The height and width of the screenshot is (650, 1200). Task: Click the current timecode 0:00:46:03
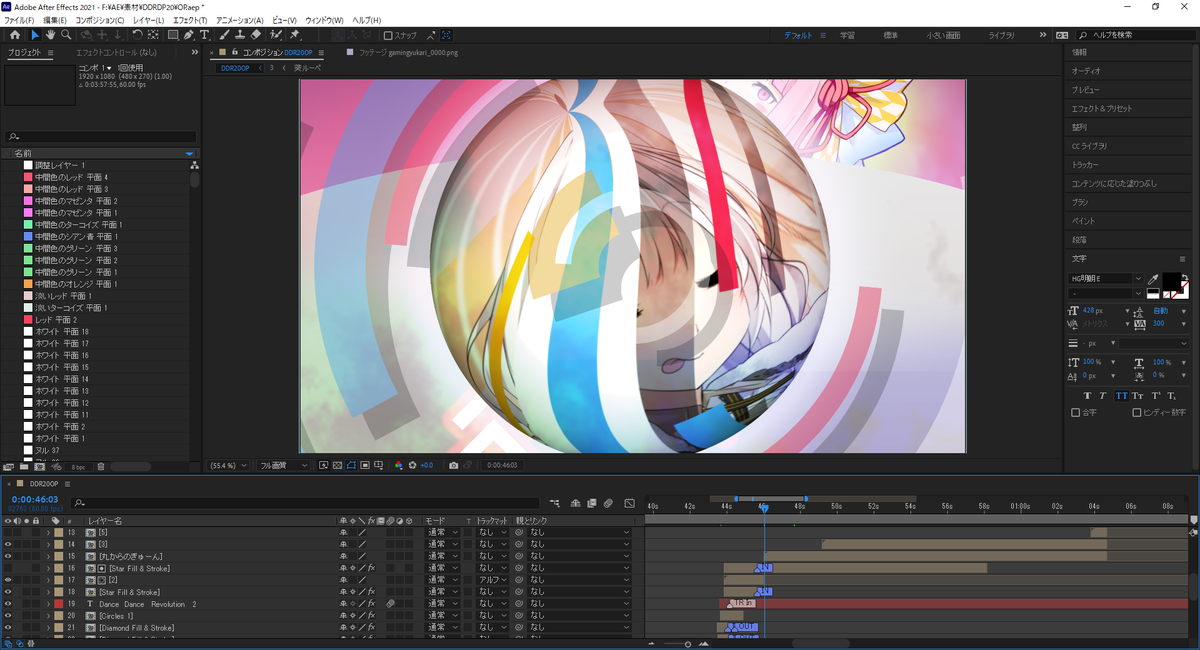(35, 498)
